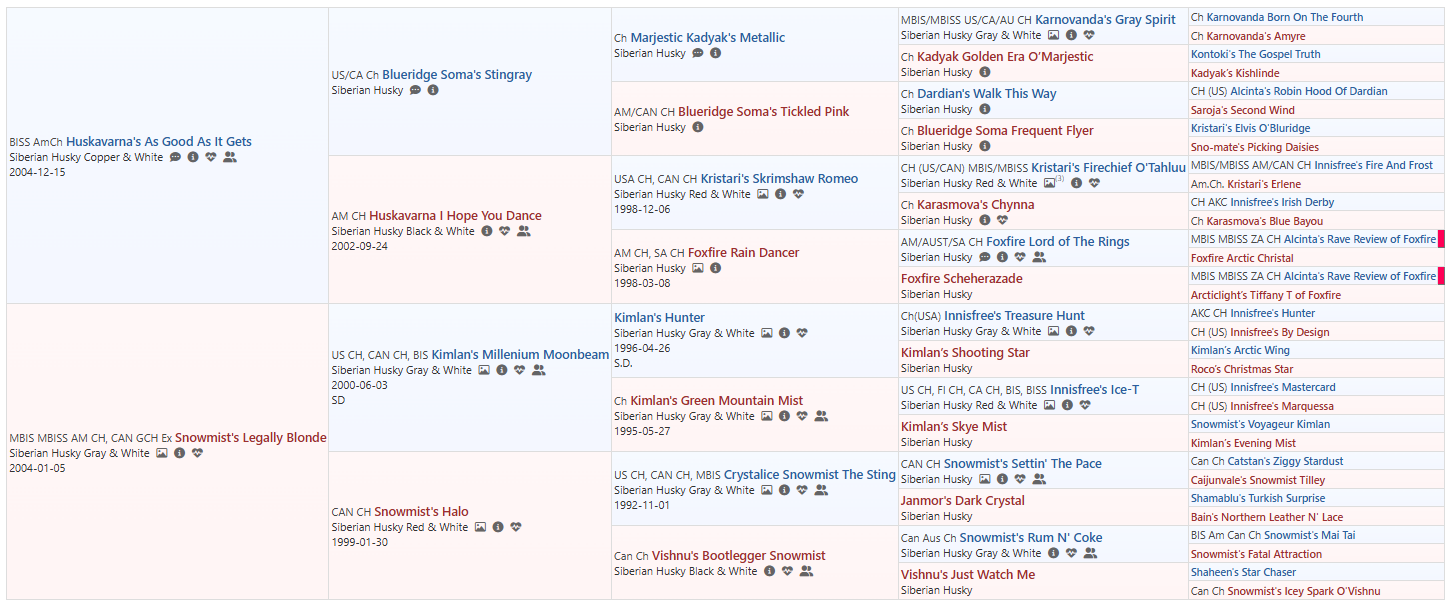The height and width of the screenshot is (614, 1447).
Task: View image icon for Foxfire Rain Dancer
Action: pyautogui.click(x=698, y=268)
